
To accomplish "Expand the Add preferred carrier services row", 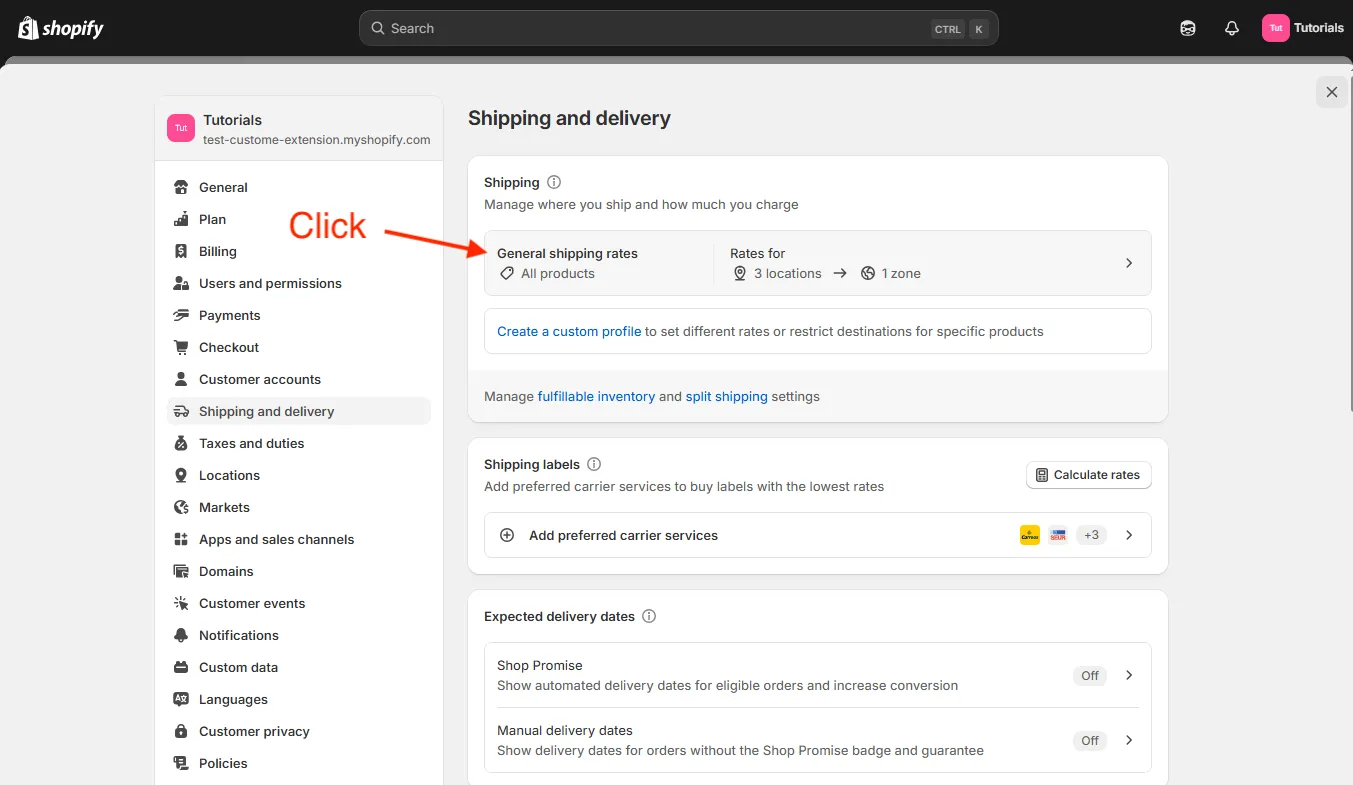I will point(1129,535).
